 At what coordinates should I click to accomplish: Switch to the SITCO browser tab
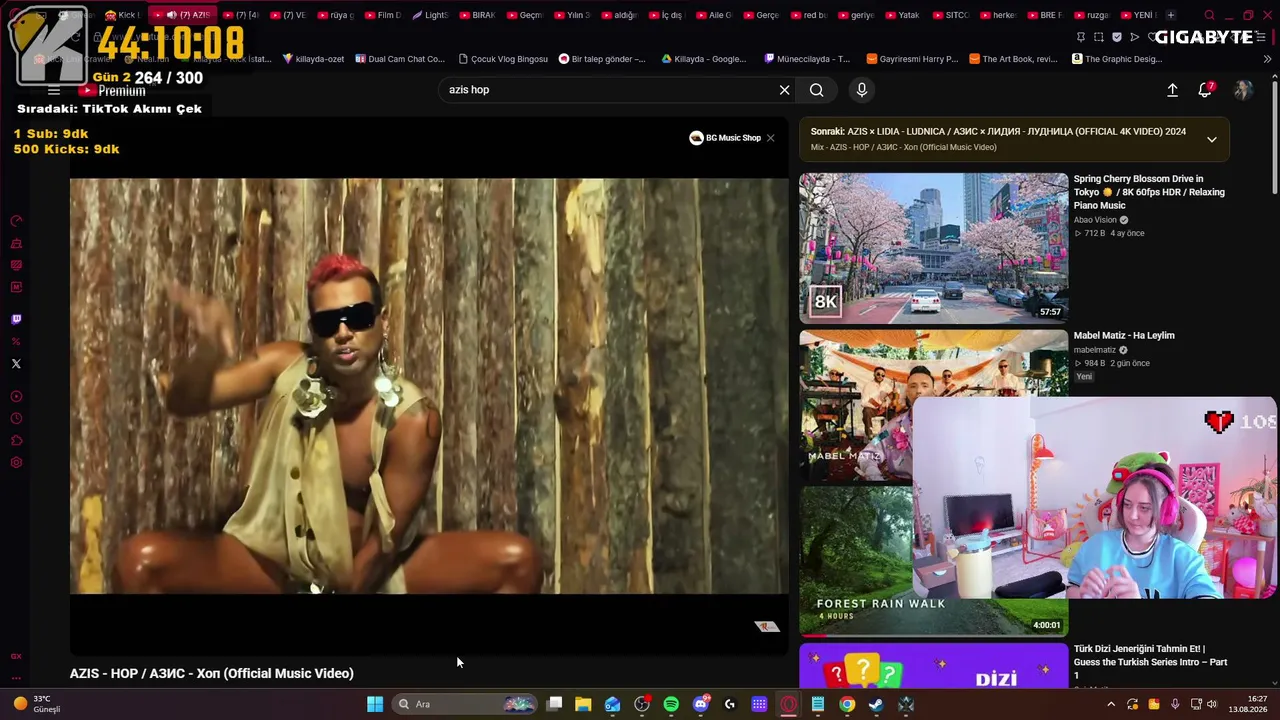point(950,15)
